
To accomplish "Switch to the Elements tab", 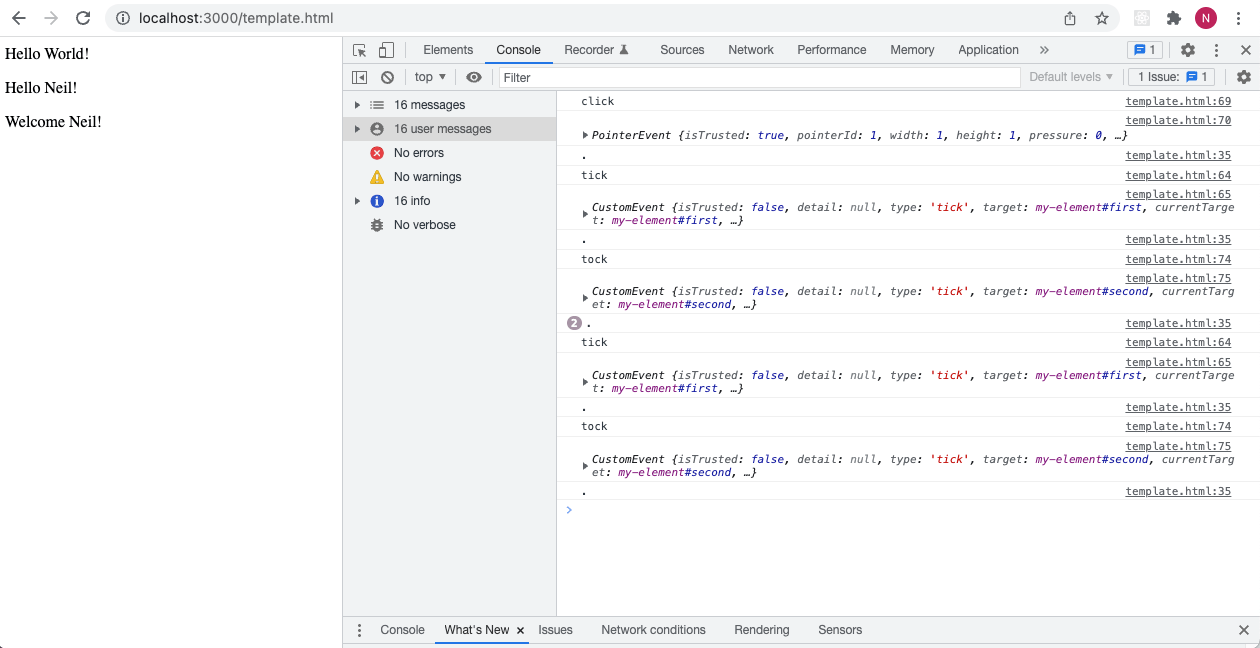I will [x=448, y=50].
